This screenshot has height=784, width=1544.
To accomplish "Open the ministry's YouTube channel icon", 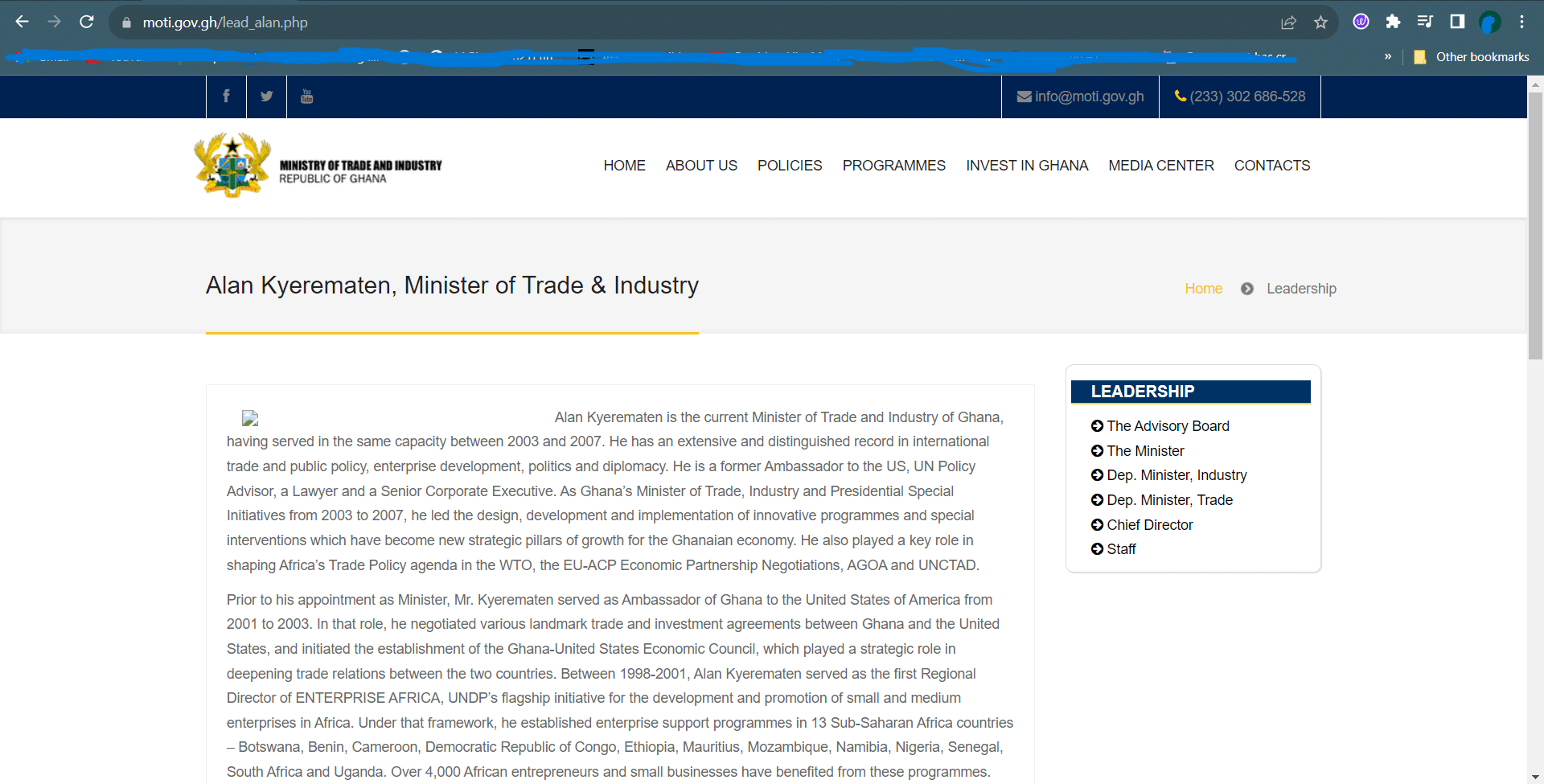I will click(306, 96).
